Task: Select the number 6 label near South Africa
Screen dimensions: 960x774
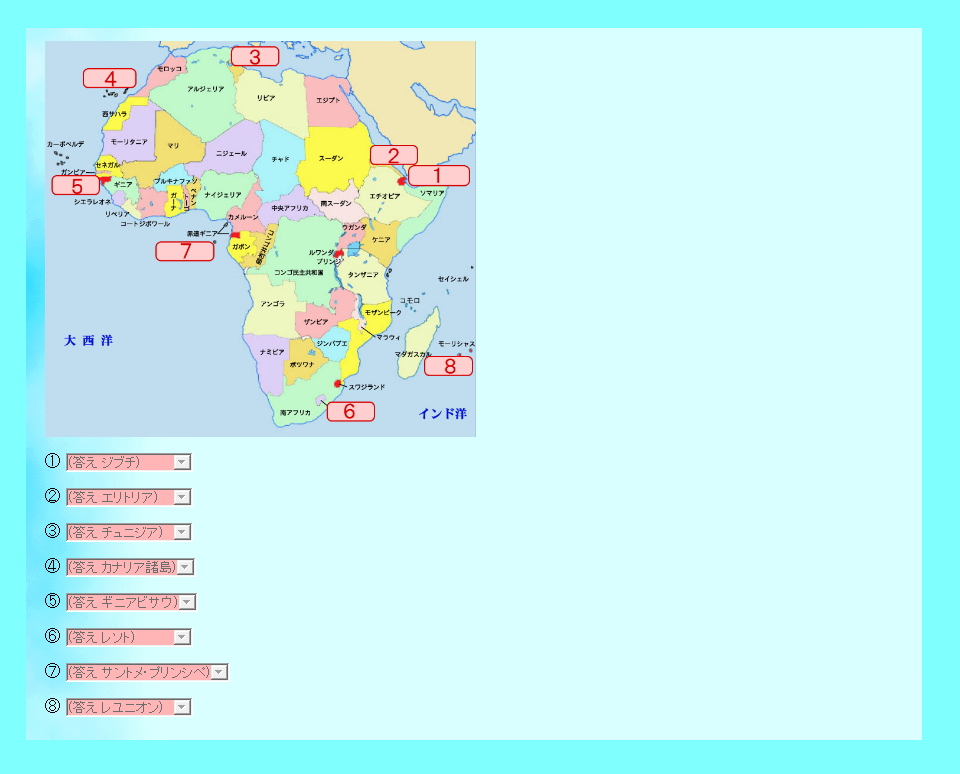Action: pyautogui.click(x=350, y=411)
